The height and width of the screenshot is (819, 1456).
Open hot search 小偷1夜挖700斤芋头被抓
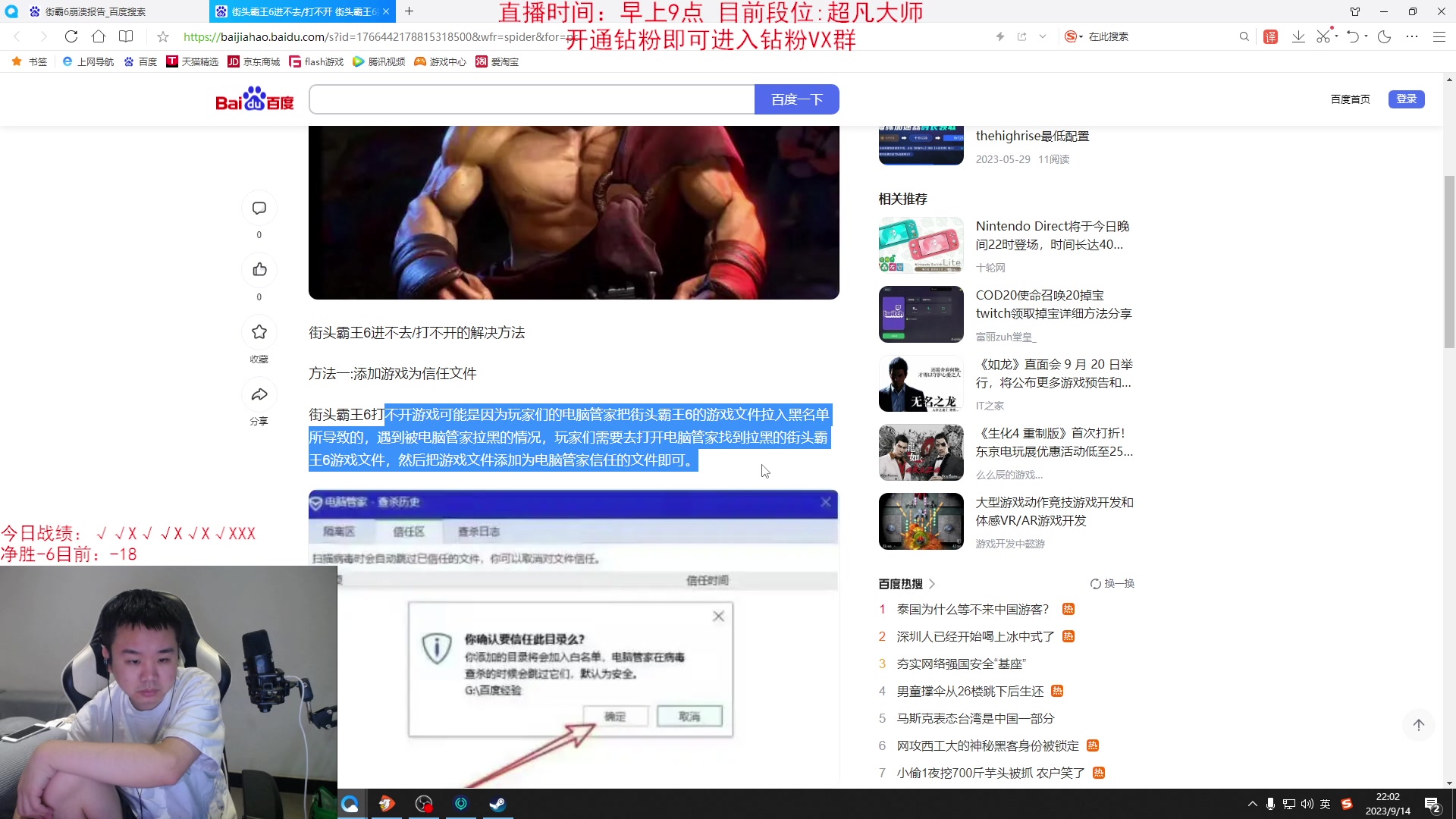click(x=991, y=773)
